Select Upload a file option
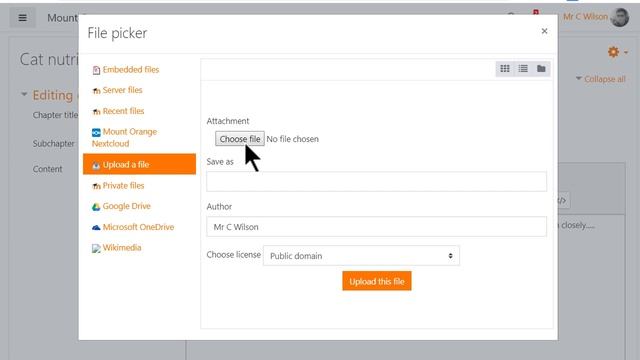640x360 pixels. (139, 164)
